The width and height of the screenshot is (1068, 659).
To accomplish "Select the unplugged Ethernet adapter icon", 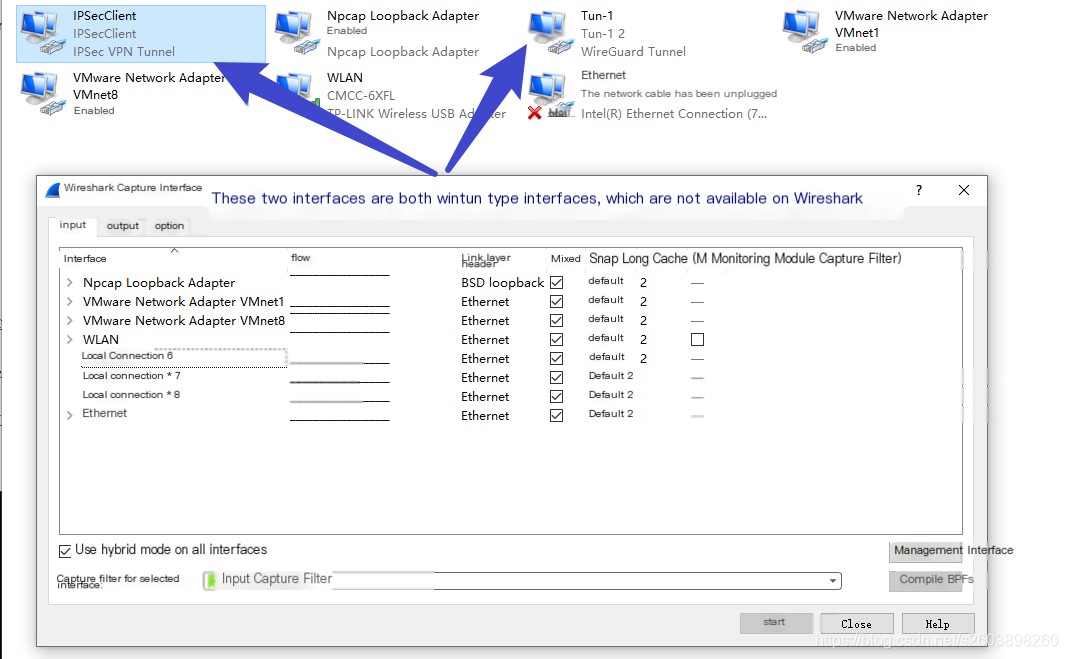I will (551, 95).
